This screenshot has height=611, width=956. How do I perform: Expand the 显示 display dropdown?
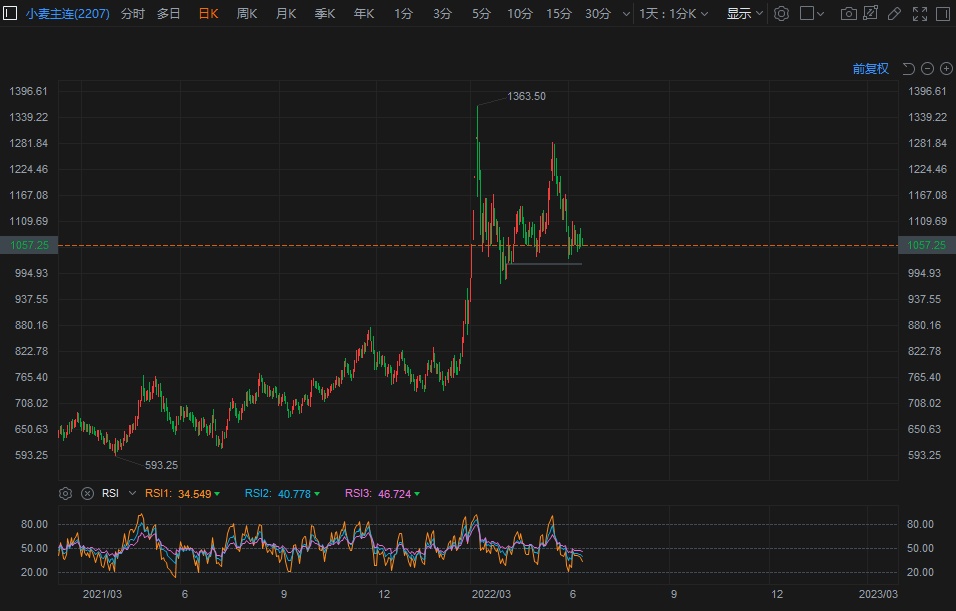click(744, 14)
